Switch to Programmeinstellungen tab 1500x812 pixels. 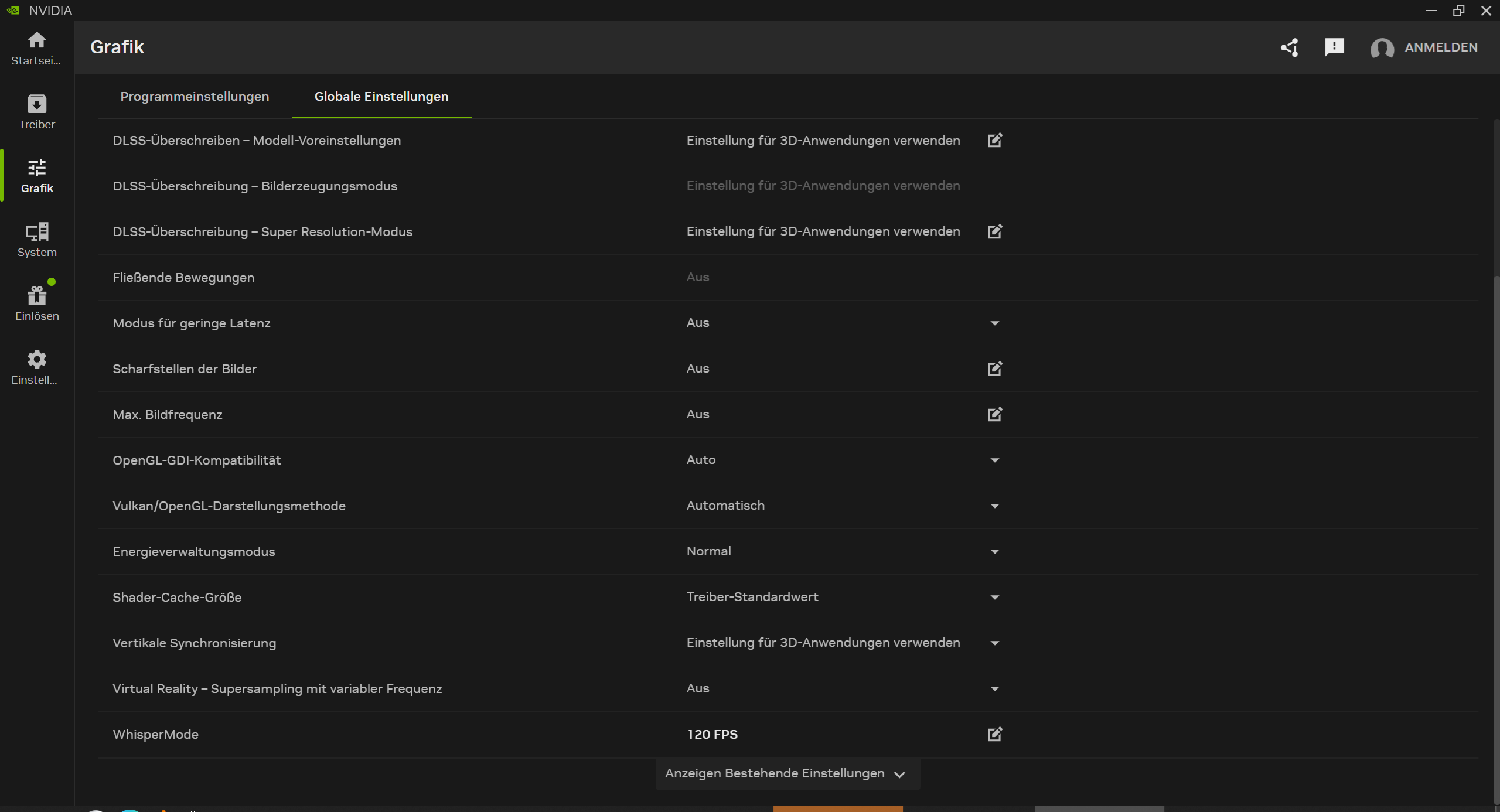click(195, 97)
